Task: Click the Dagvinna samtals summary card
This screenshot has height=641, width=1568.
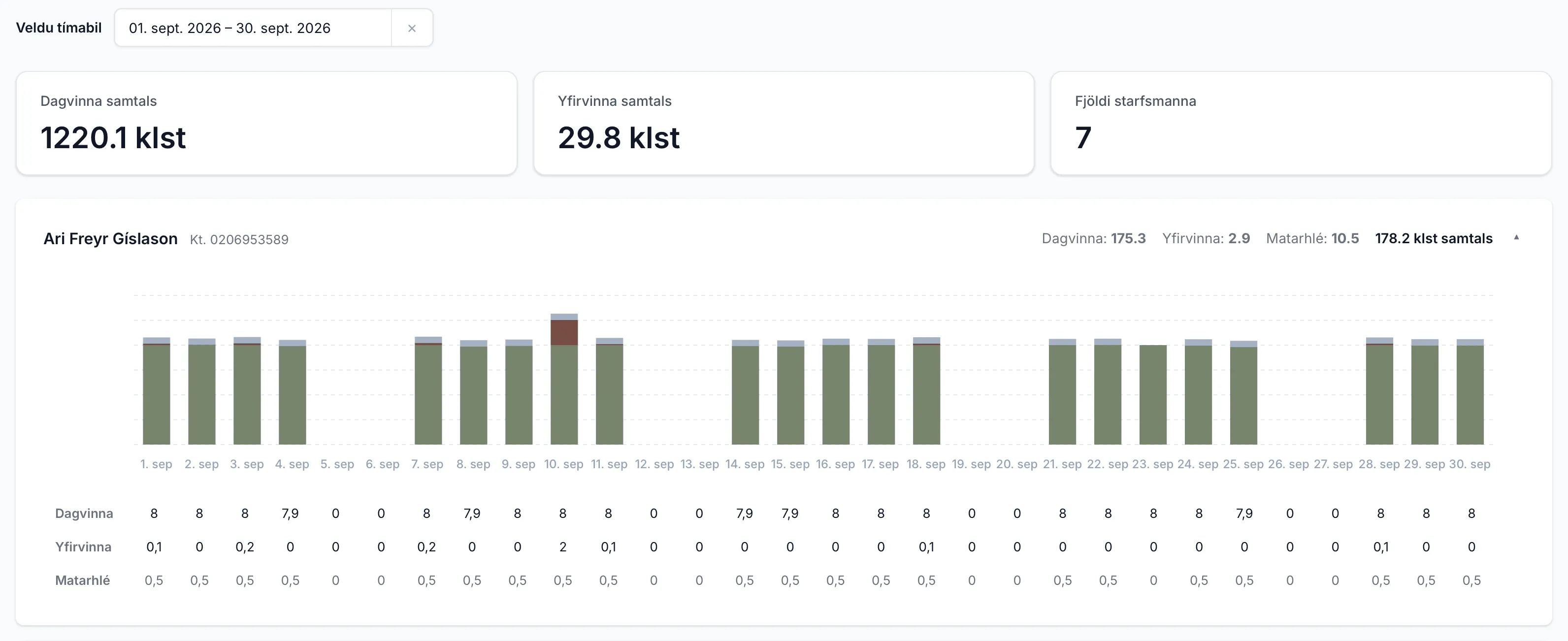Action: click(266, 123)
